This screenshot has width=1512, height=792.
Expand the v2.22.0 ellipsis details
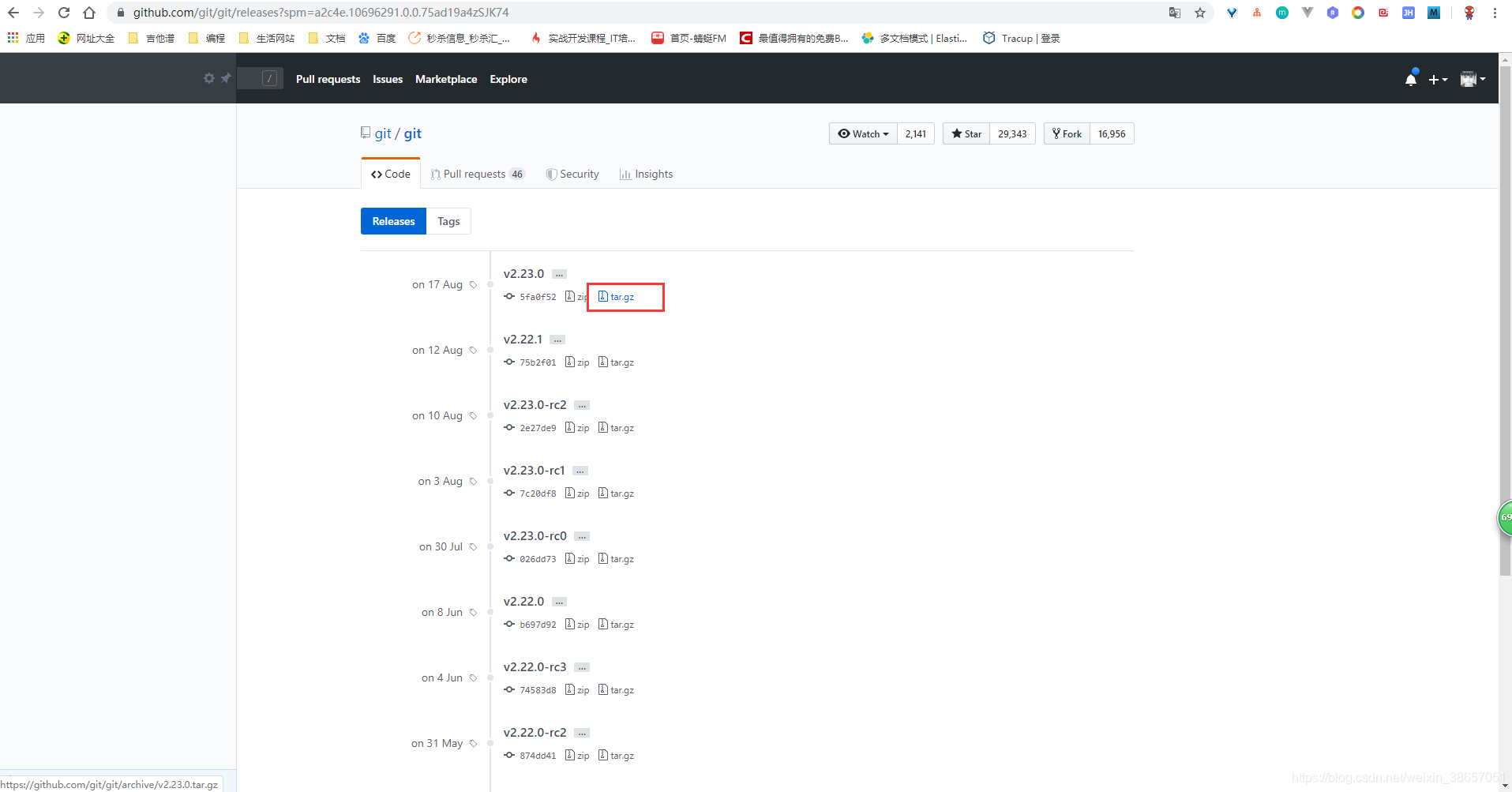point(559,602)
